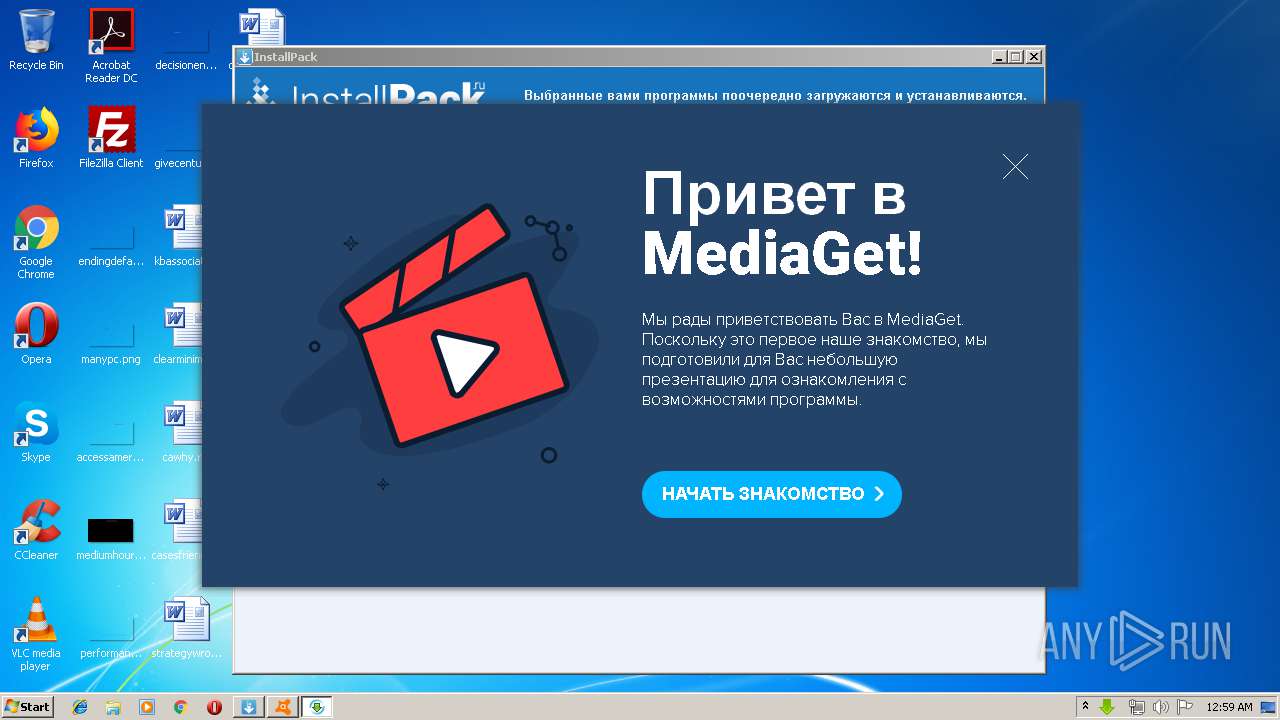Image resolution: width=1280 pixels, height=720 pixels.
Task: Open volume control tray icon
Action: point(1160,707)
